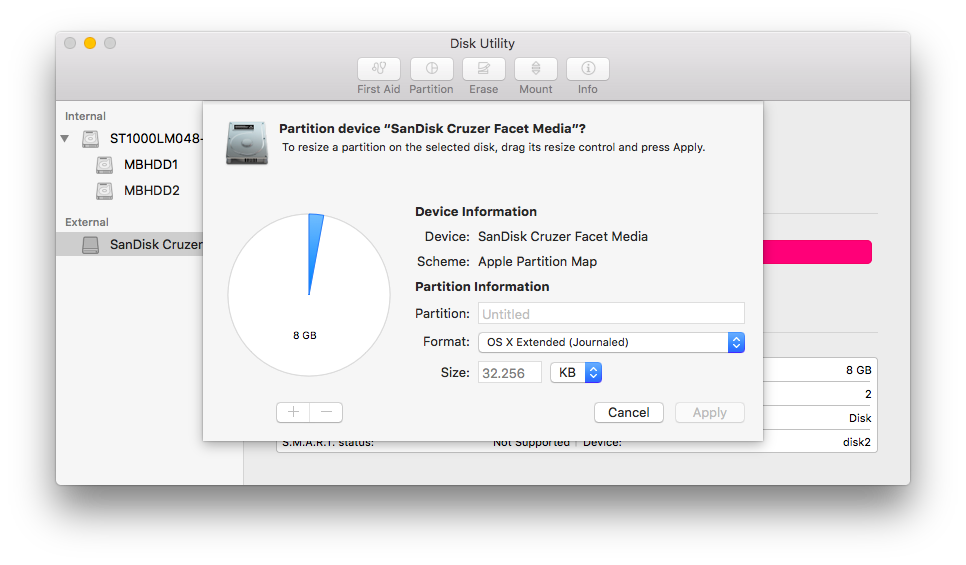Screen dimensions: 966x565
Task: Click the 8 GB capacity value in table
Action: [859, 370]
